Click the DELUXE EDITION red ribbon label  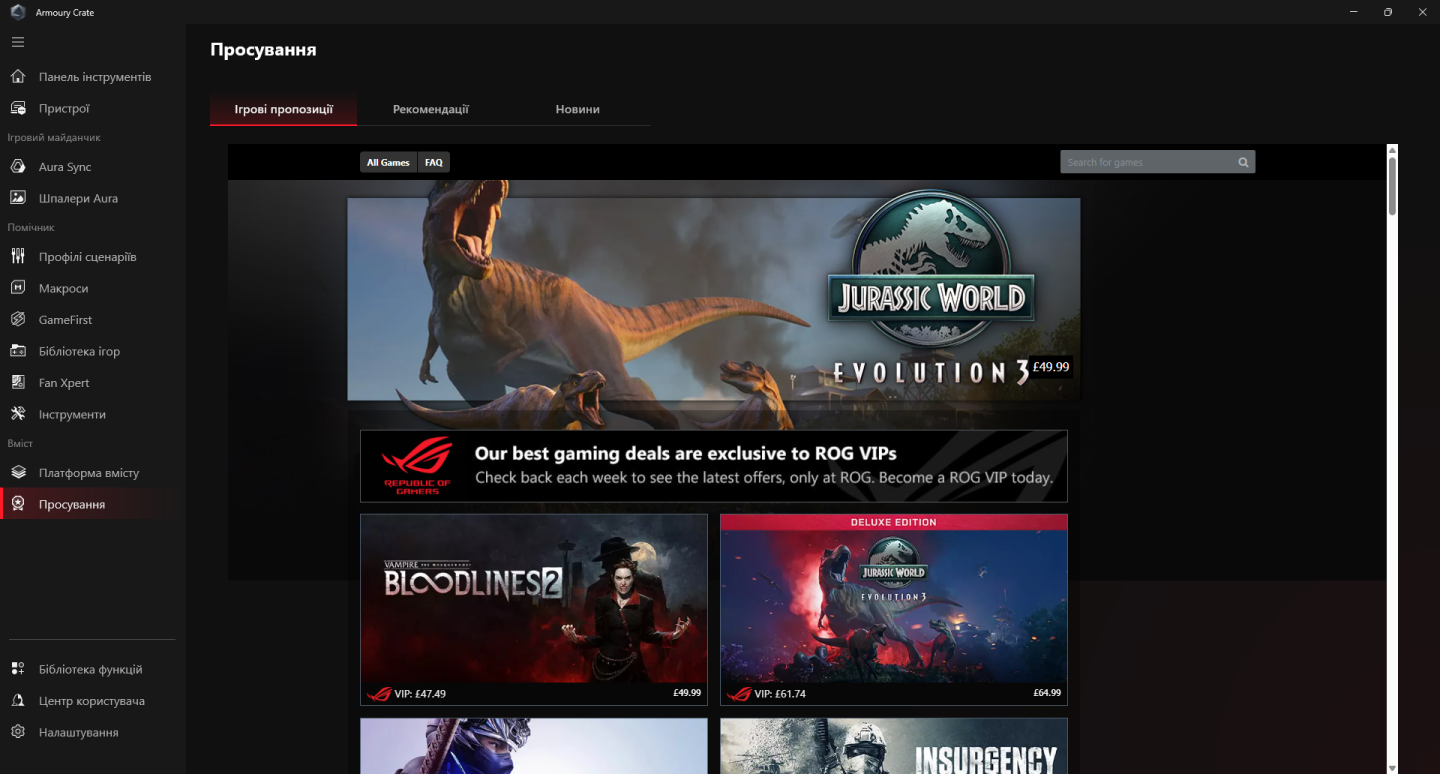click(894, 522)
